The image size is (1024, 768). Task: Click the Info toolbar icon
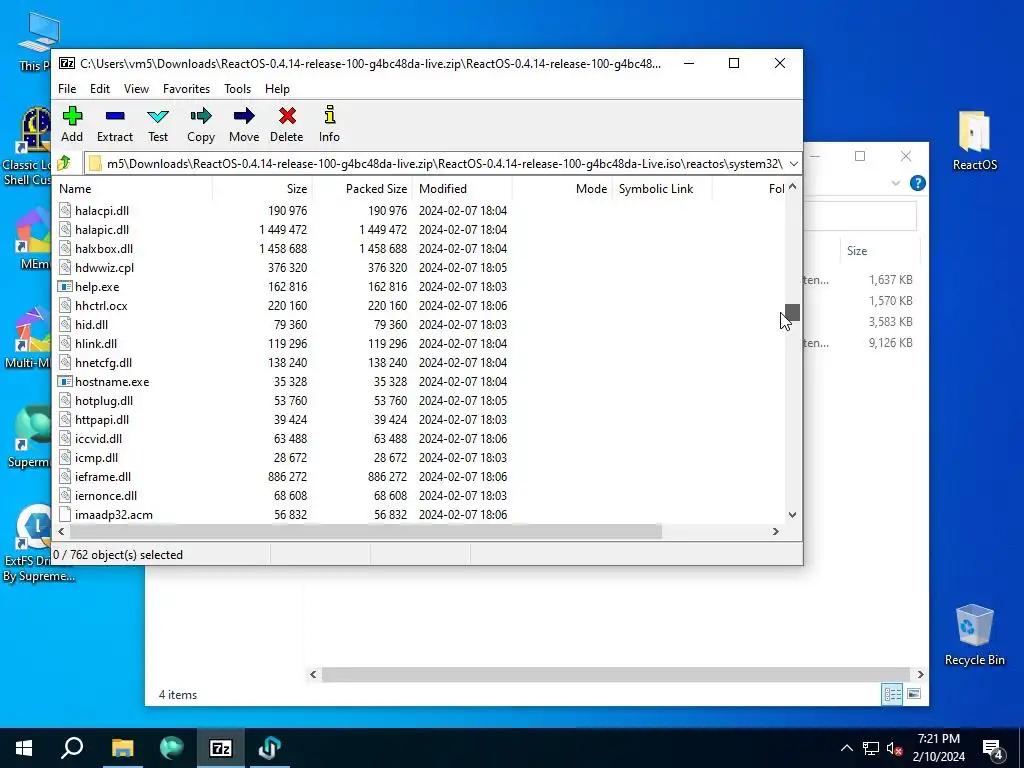[x=329, y=115]
